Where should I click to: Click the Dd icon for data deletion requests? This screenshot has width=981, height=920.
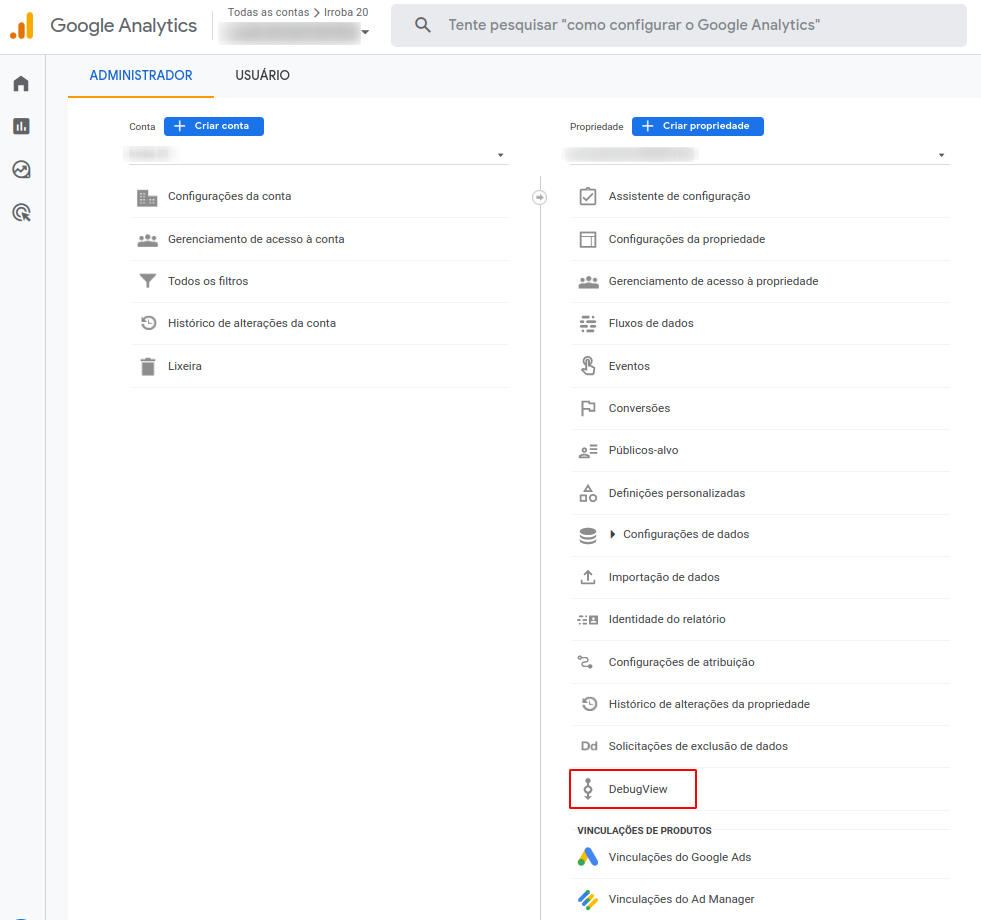pos(589,746)
